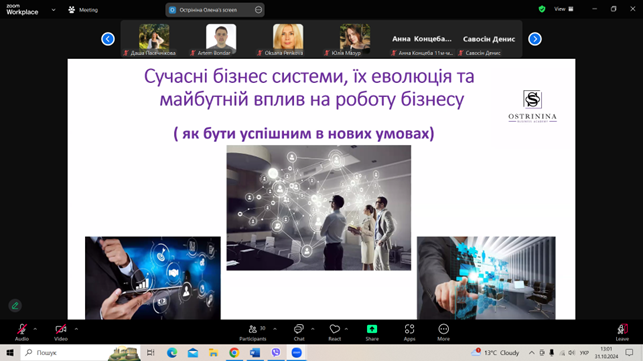Open the network icon in system tray
The image size is (643, 361).
562,353
